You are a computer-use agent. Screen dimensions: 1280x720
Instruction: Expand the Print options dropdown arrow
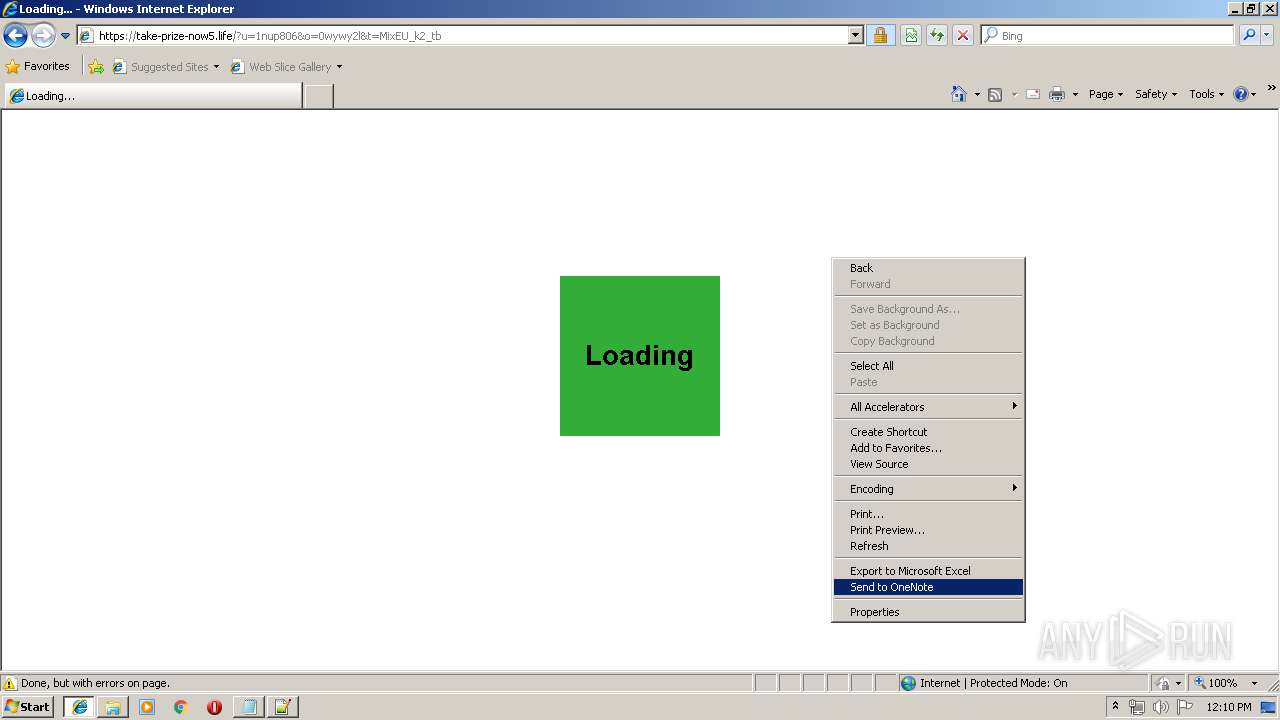(1076, 94)
